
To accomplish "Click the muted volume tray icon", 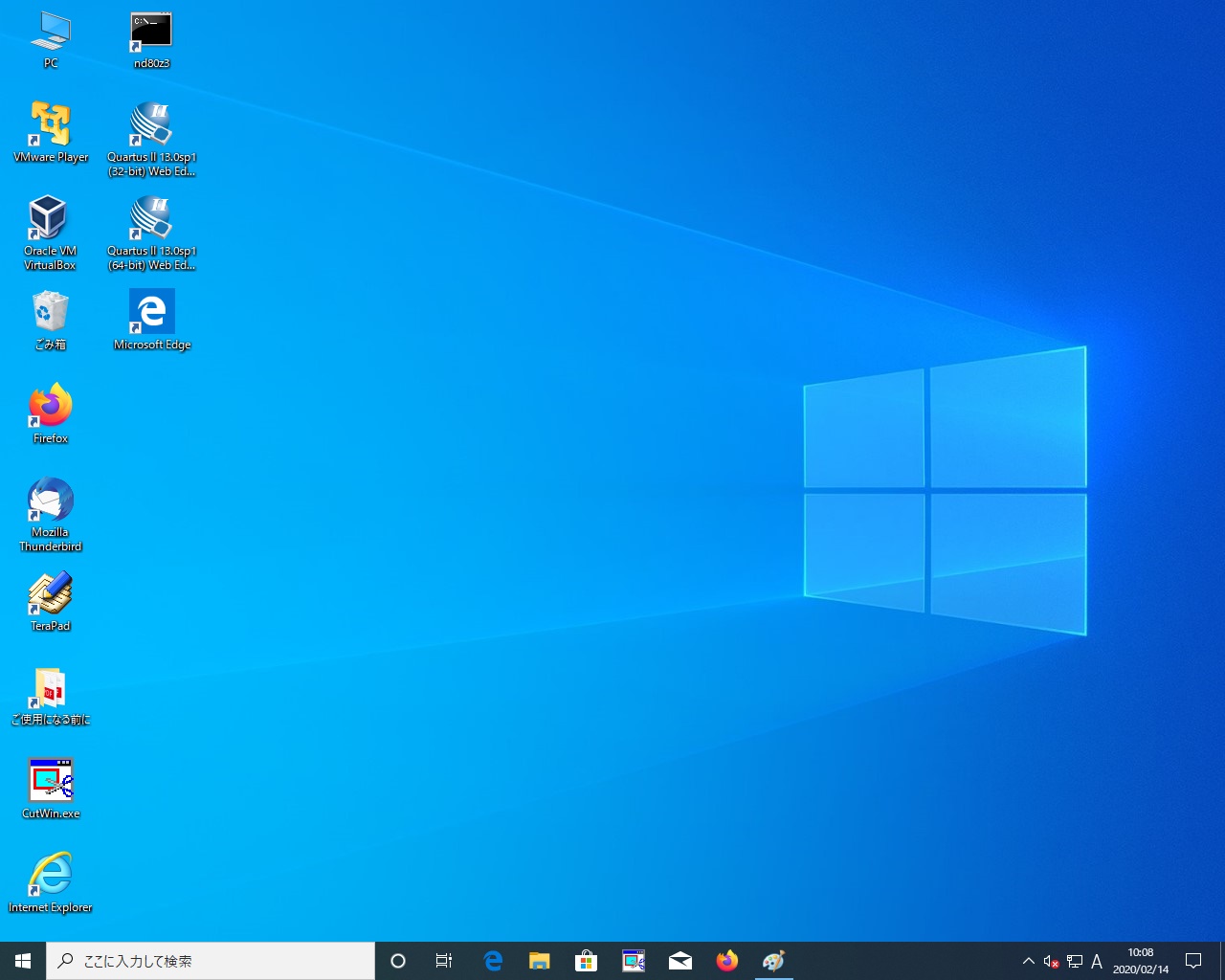I will click(1051, 961).
